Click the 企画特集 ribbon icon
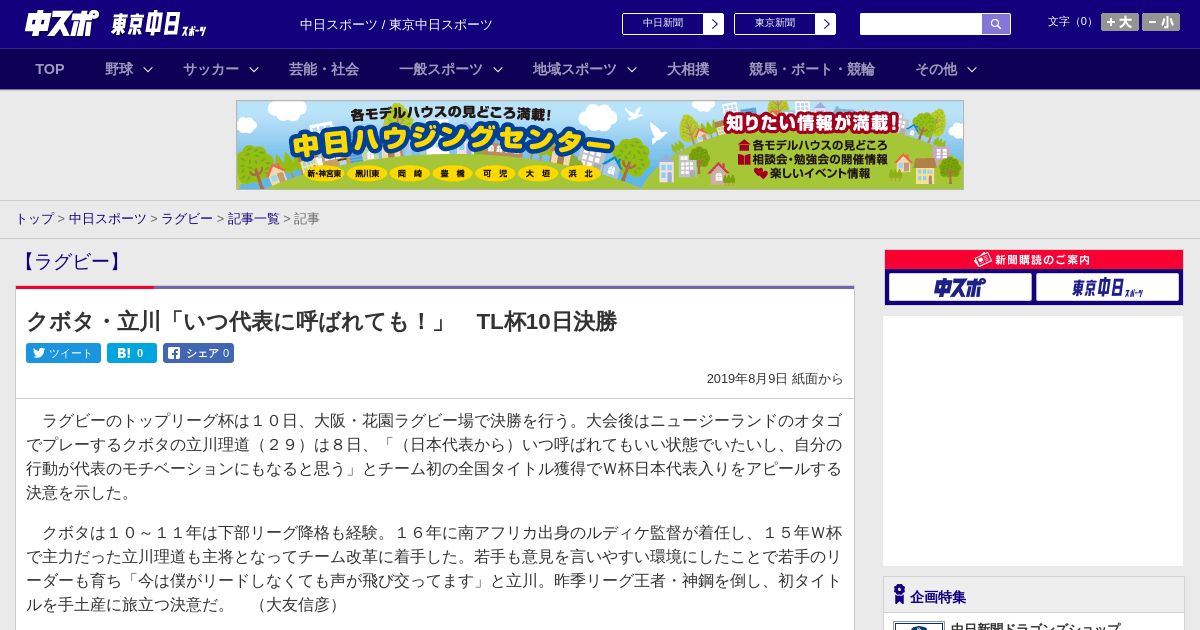 (899, 594)
